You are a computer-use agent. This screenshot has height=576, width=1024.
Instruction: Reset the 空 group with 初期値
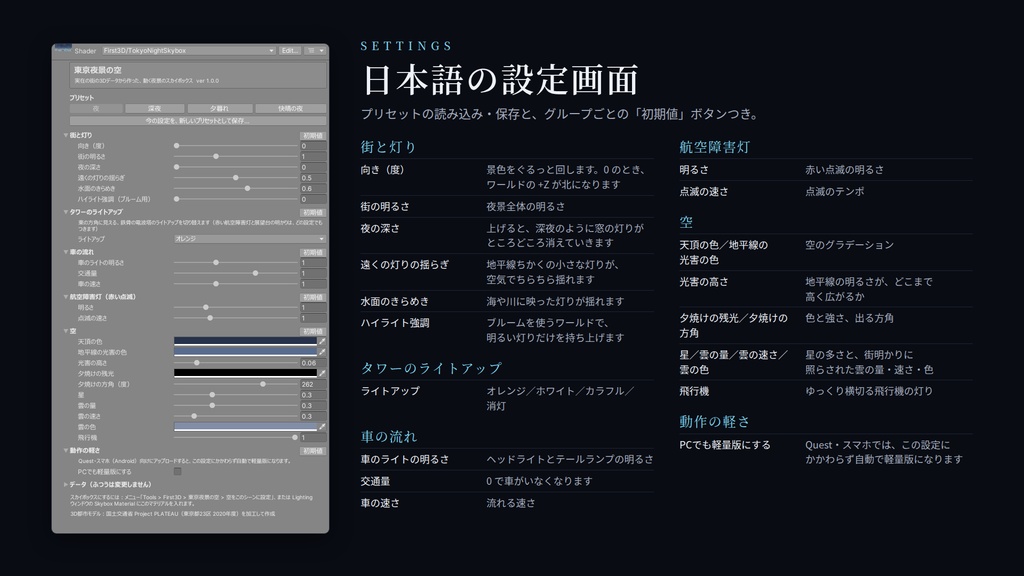pos(313,332)
